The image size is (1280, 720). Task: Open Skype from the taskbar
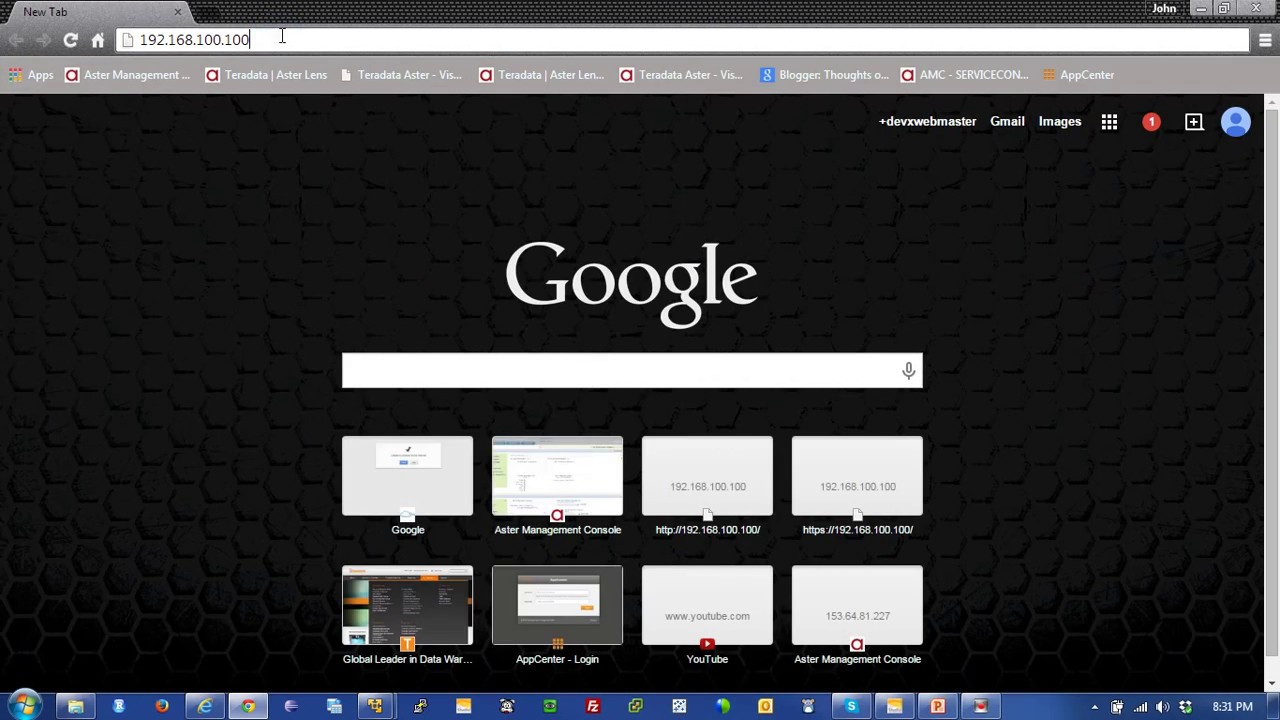[x=851, y=706]
